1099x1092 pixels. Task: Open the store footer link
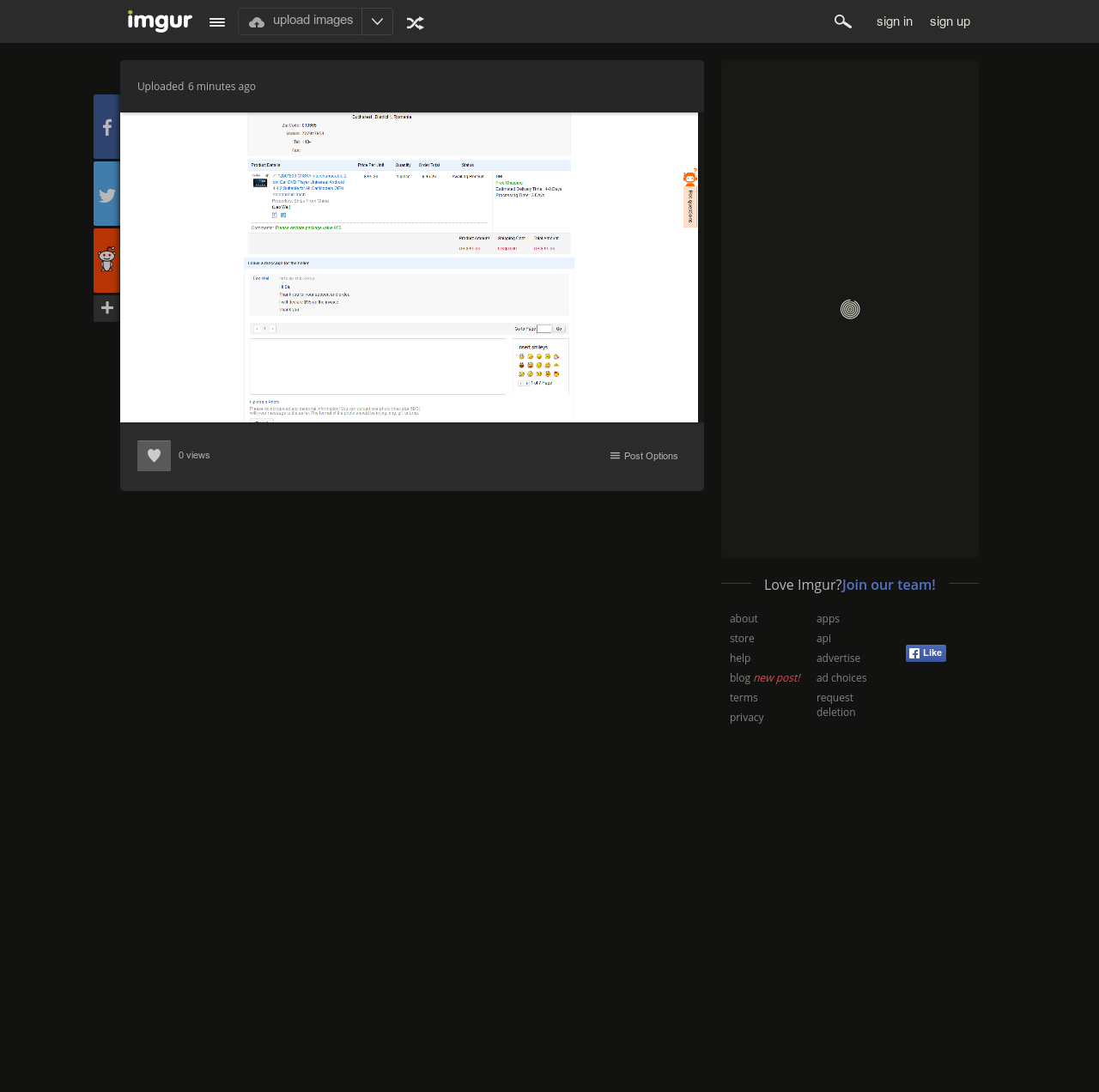742,639
